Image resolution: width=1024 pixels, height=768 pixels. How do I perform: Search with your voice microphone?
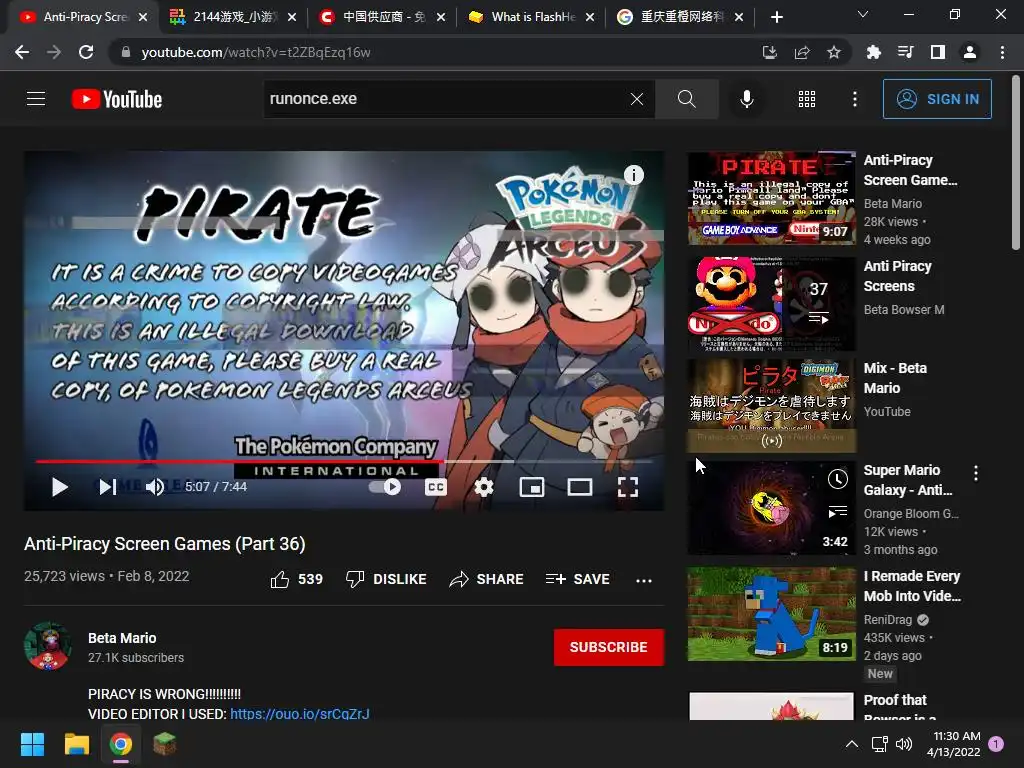[x=746, y=99]
